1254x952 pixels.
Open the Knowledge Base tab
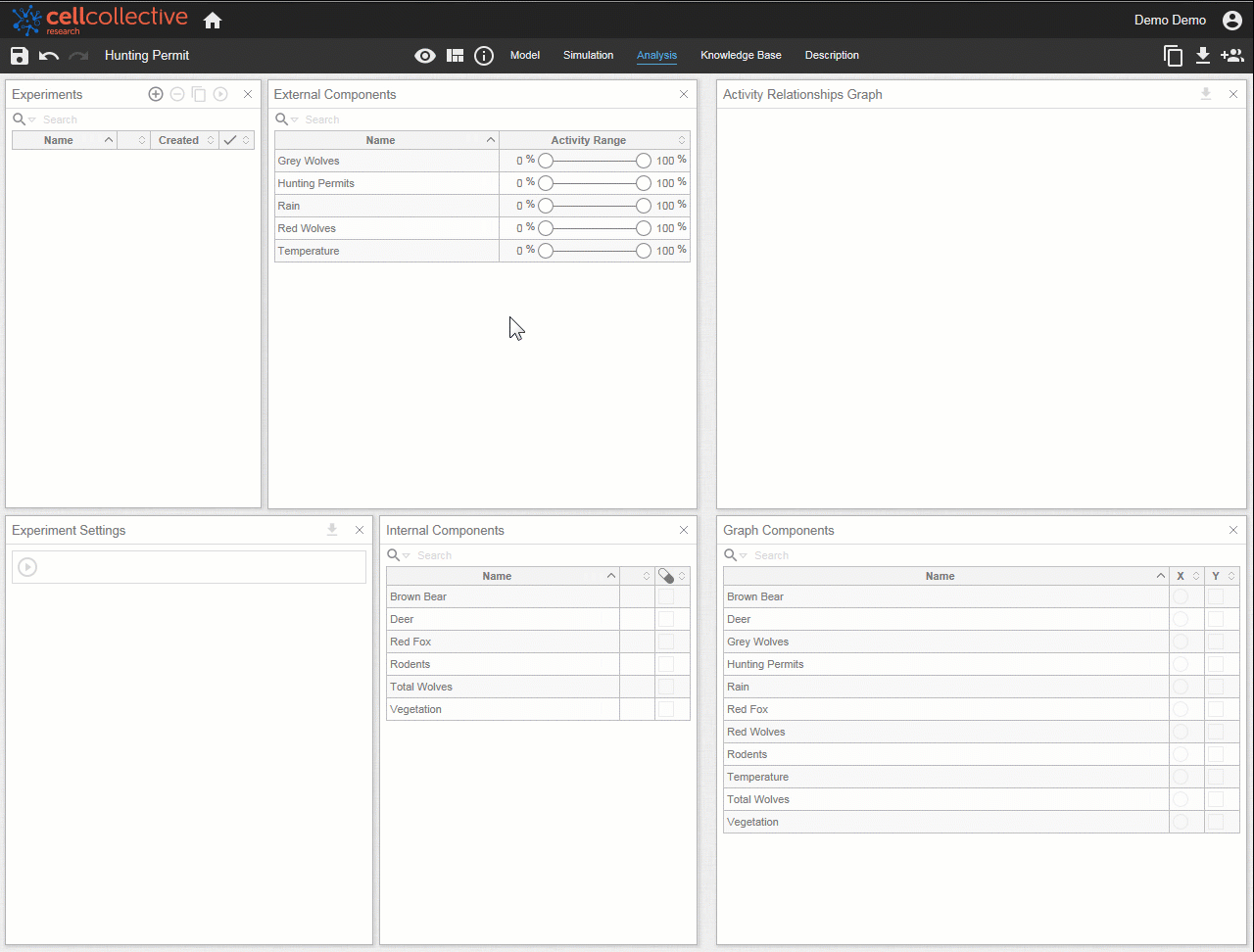(x=741, y=56)
